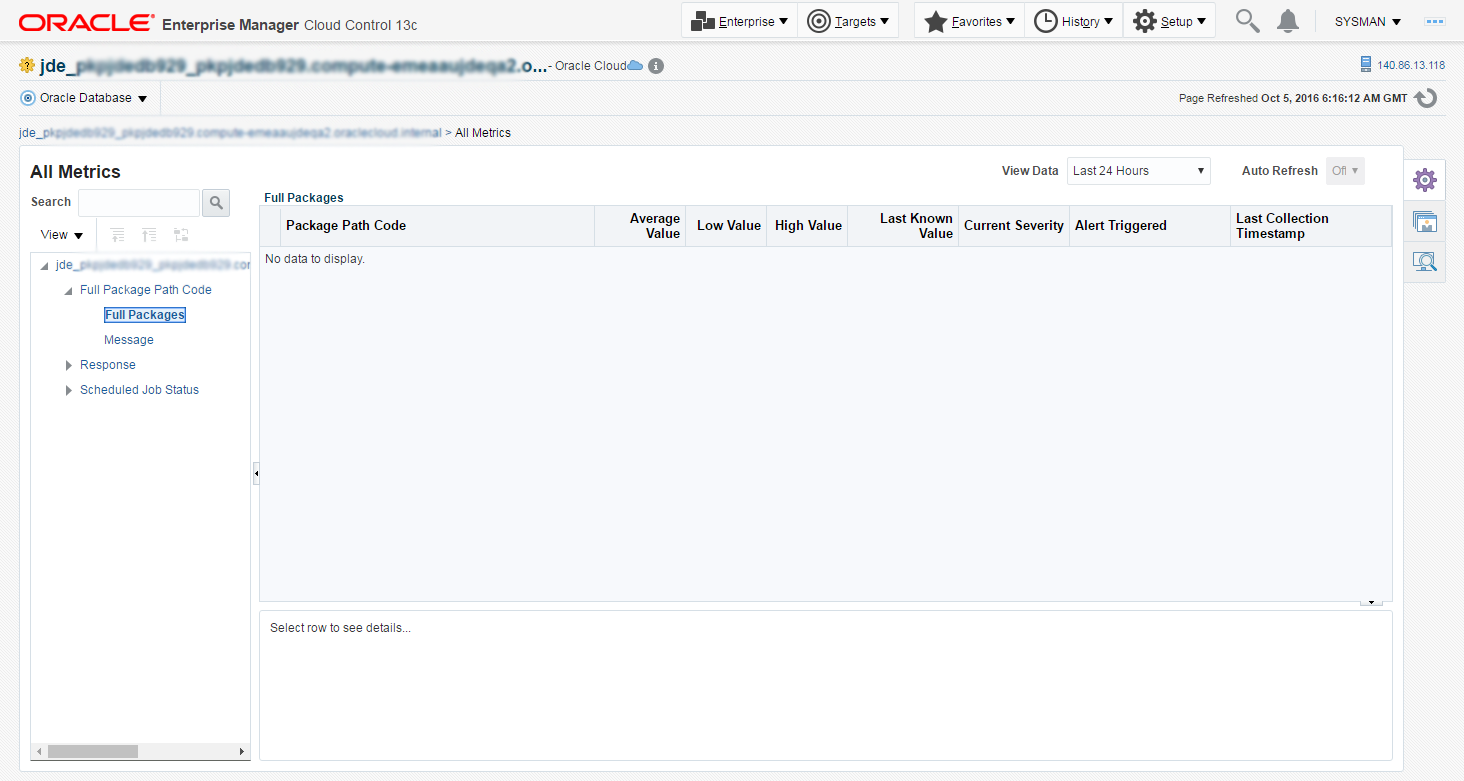Viewport: 1464px width, 781px height.
Task: Open the magnifier-screen tab in the right side panel
Action: [x=1425, y=262]
